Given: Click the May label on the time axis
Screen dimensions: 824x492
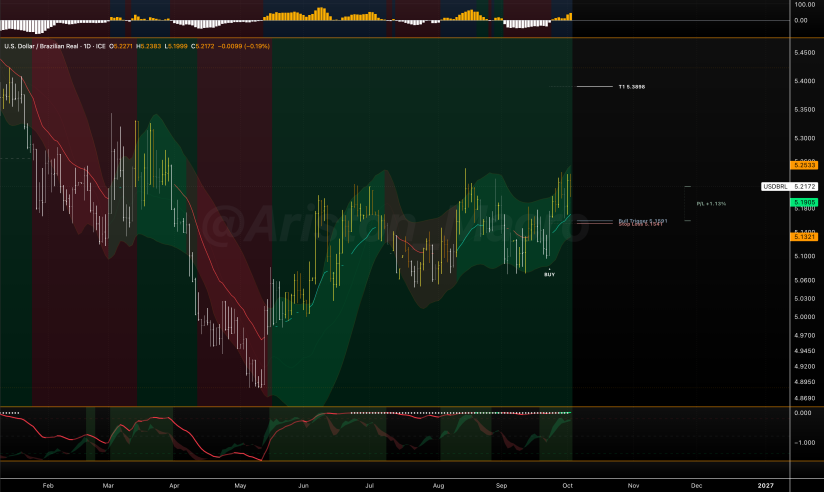Looking at the screenshot, I should [x=240, y=486].
